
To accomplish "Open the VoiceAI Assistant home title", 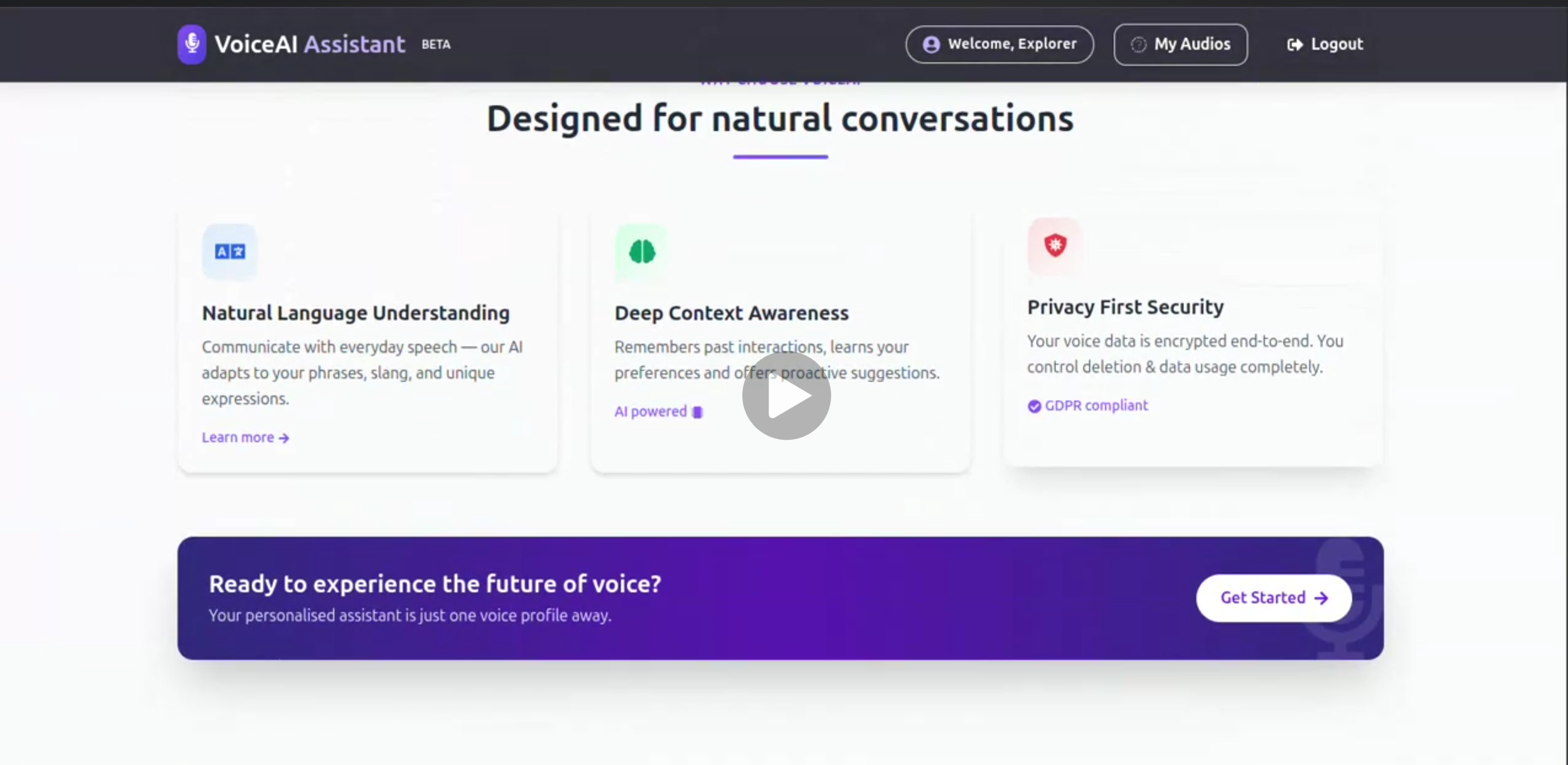I will coord(310,44).
